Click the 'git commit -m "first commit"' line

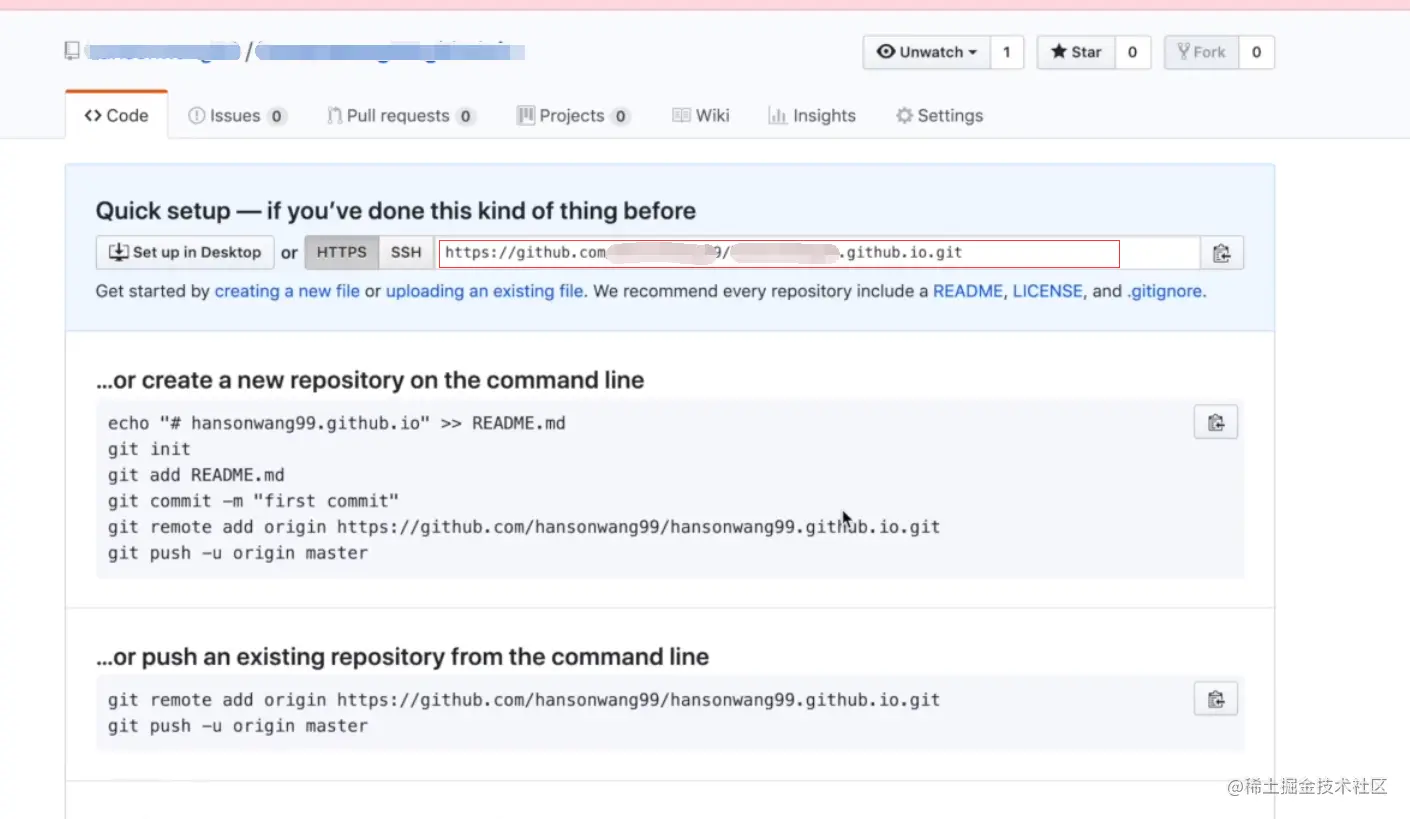(254, 501)
